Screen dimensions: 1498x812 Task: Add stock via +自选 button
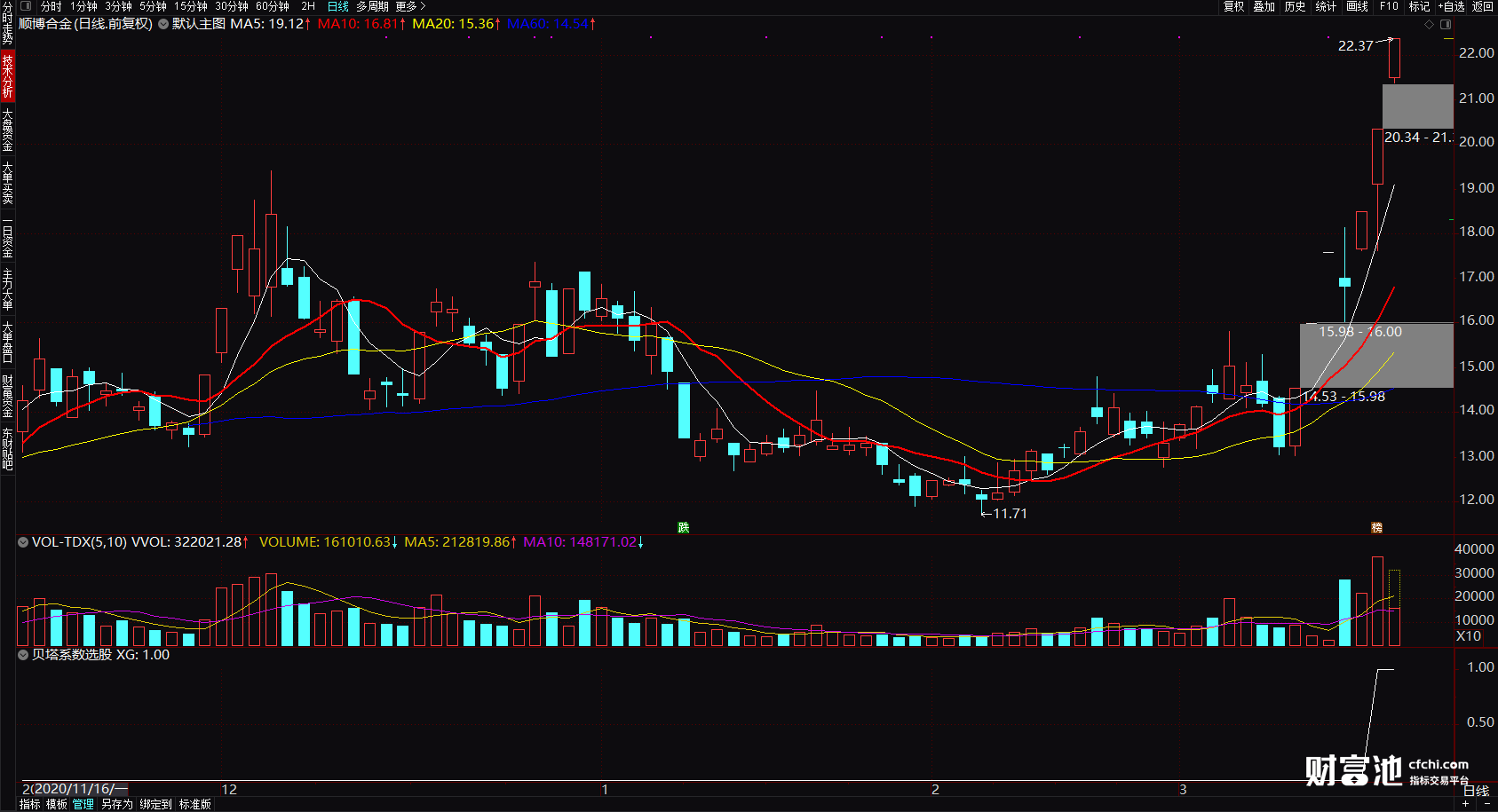click(x=1451, y=6)
